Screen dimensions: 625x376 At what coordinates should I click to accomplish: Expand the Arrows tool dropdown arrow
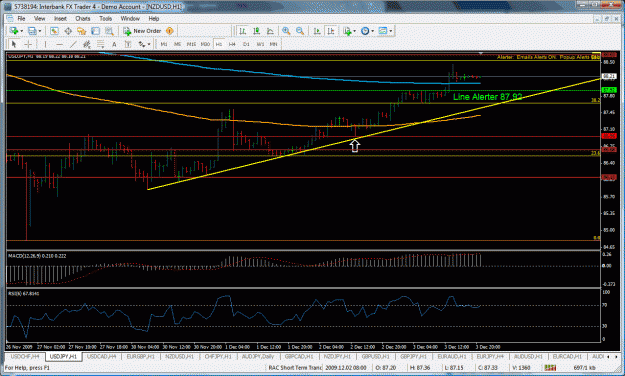coord(149,44)
